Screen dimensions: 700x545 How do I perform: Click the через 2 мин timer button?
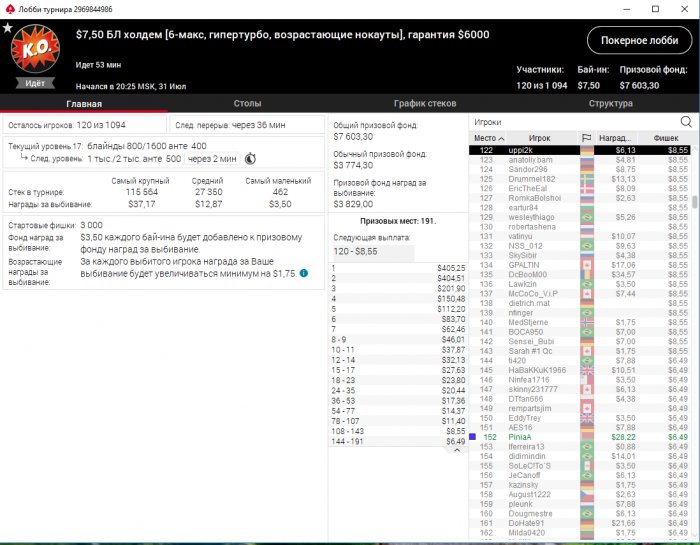point(212,158)
